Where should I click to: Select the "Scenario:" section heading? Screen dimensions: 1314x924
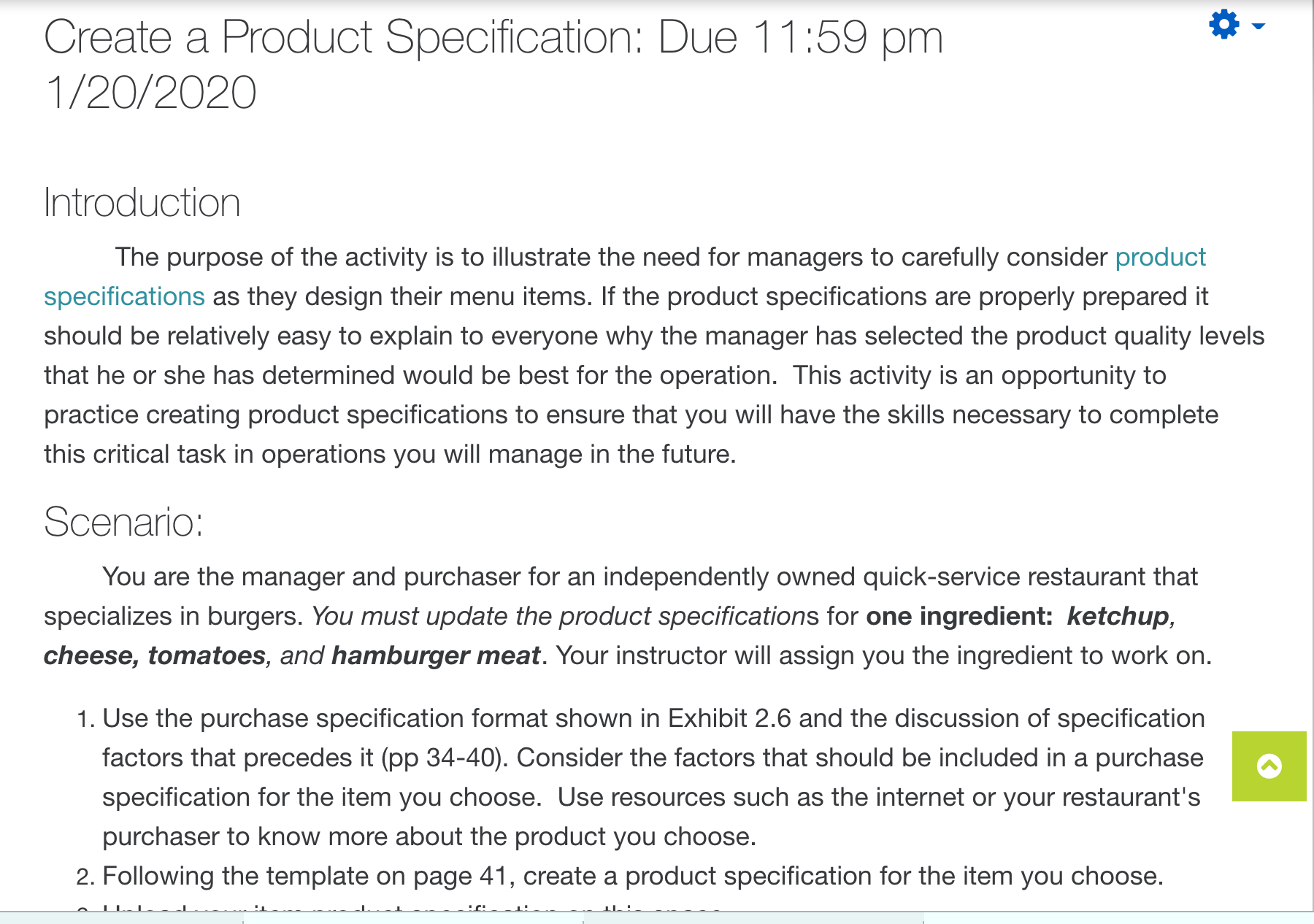pyautogui.click(x=123, y=522)
